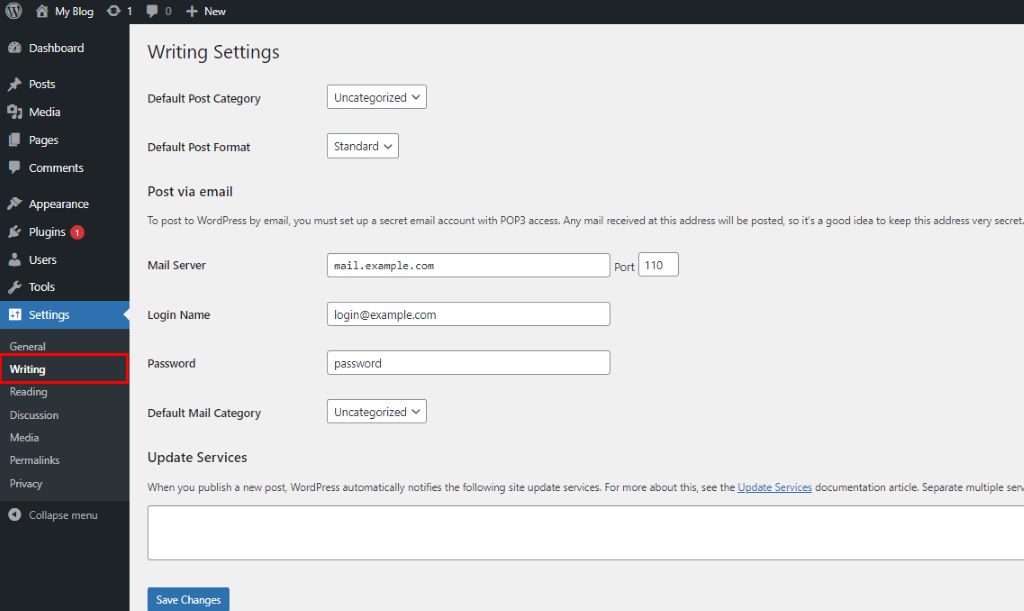
Task: Select the Appearance brush icon
Action: click(16, 203)
